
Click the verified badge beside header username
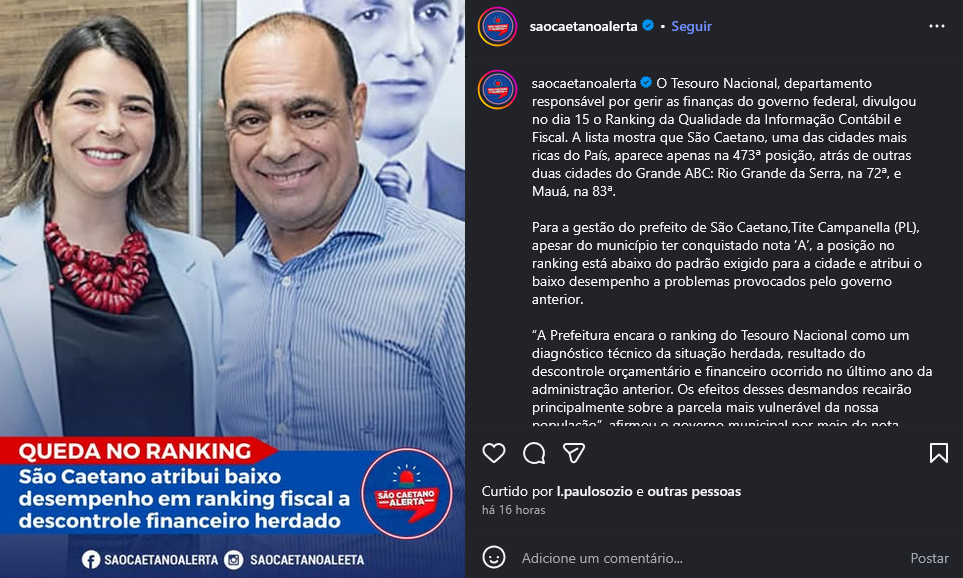(x=647, y=26)
